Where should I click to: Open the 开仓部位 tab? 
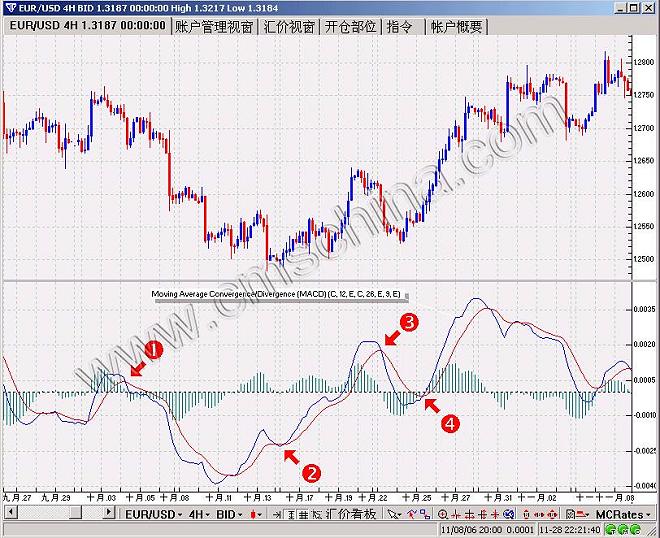tap(350, 27)
